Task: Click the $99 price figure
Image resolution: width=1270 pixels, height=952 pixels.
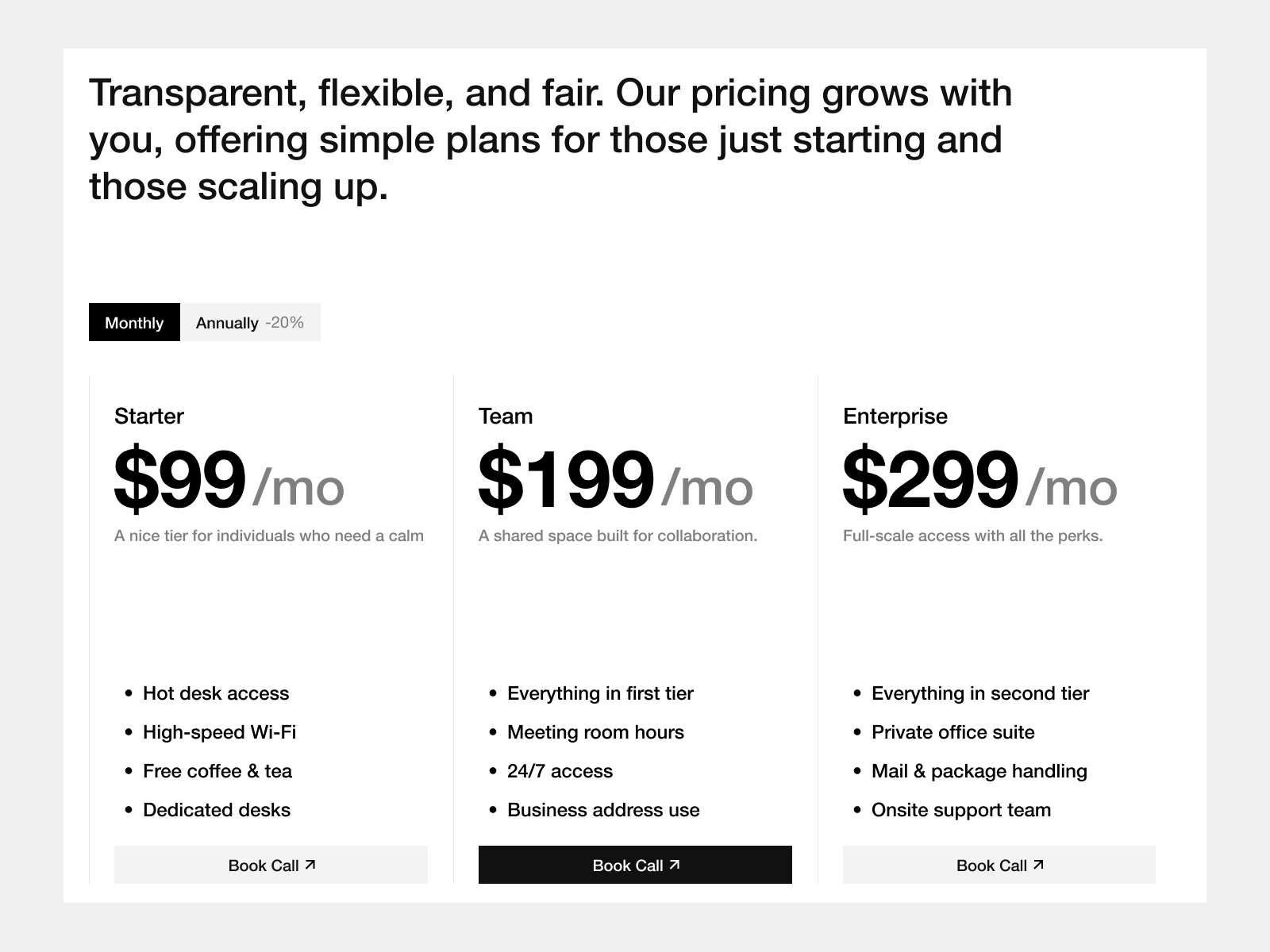Action: pyautogui.click(x=180, y=479)
